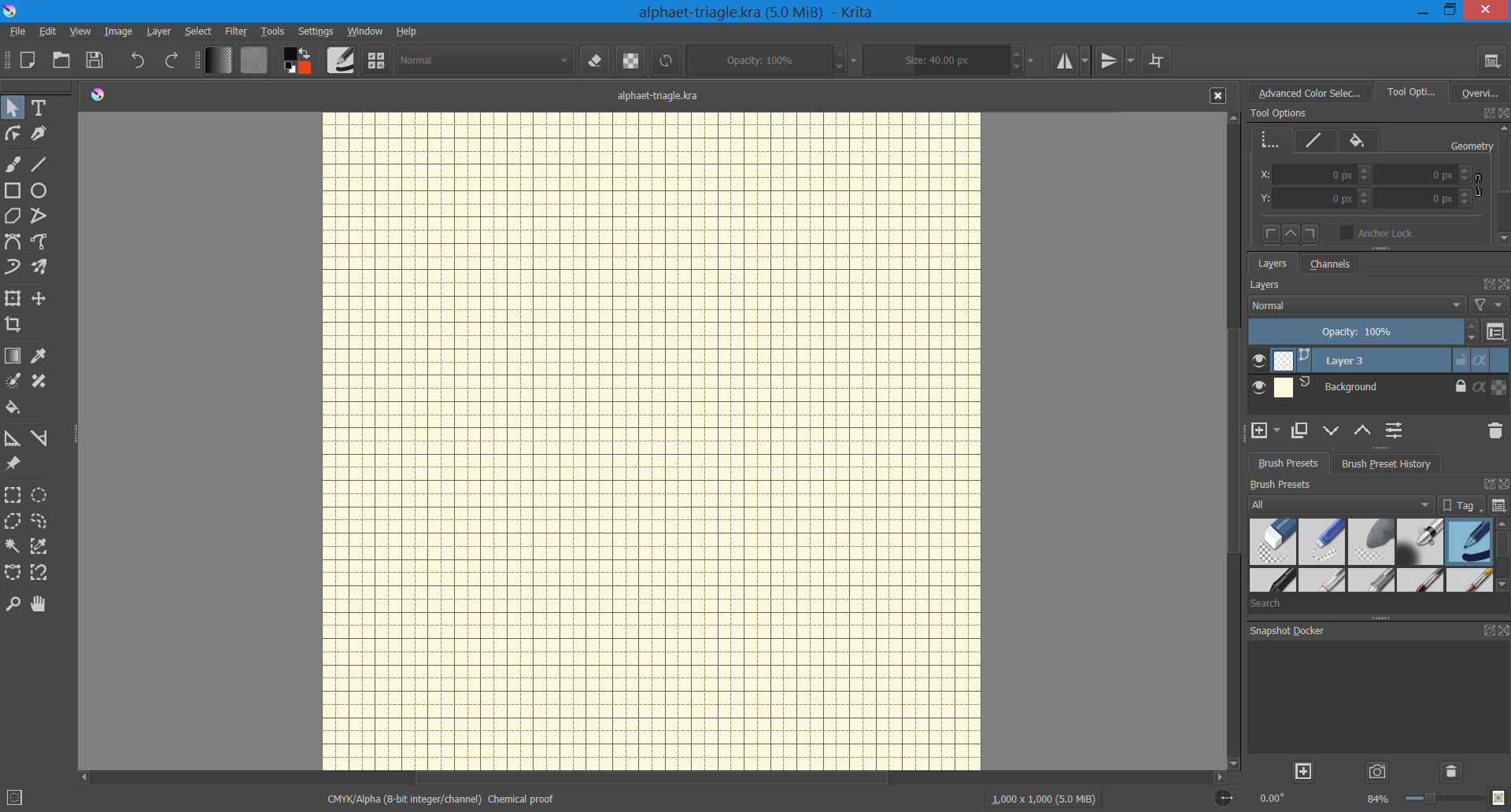Image resolution: width=1511 pixels, height=812 pixels.
Task: Hide the Background layer
Action: point(1259,387)
